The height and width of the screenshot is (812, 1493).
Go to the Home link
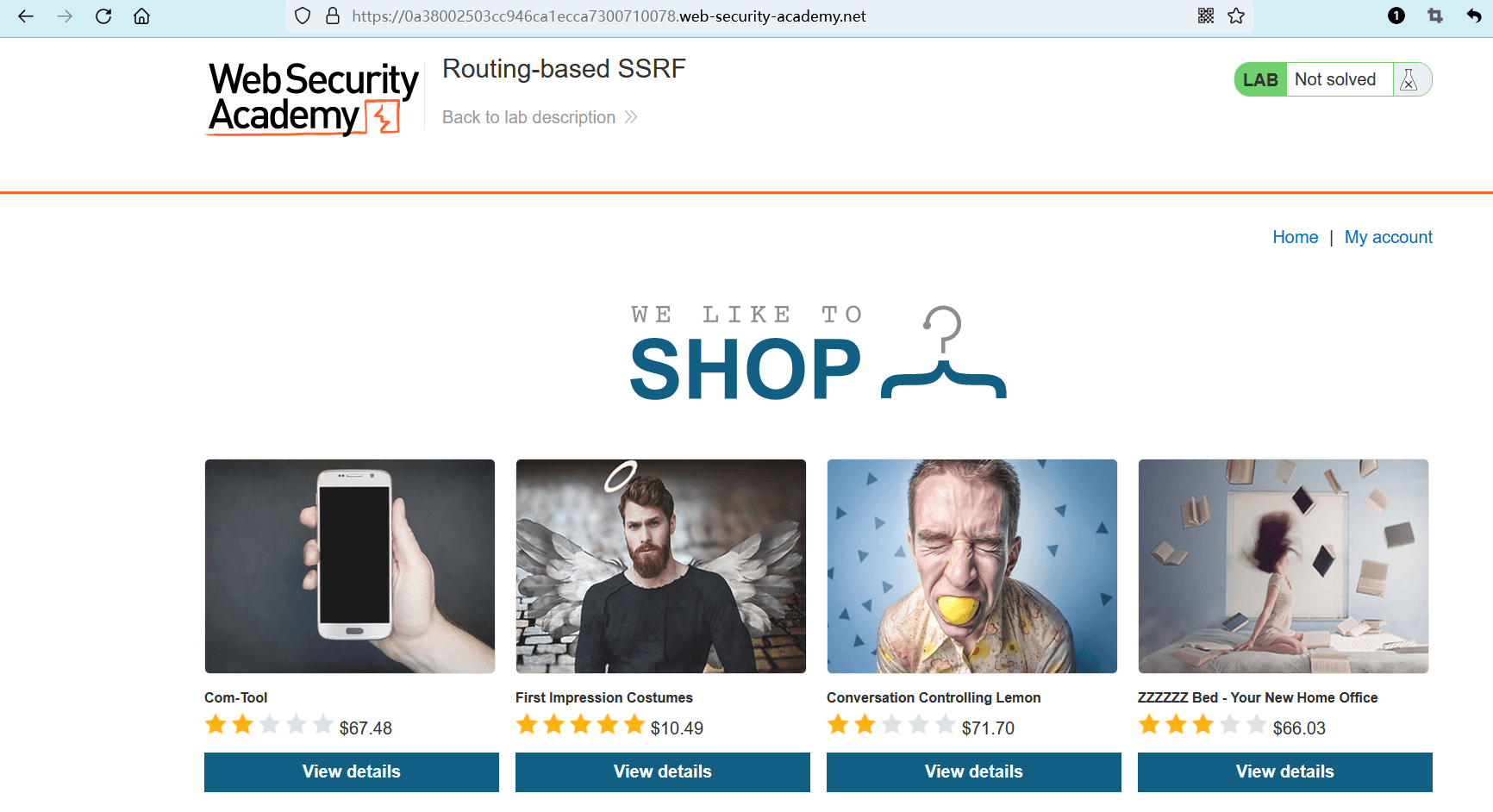[x=1295, y=237]
